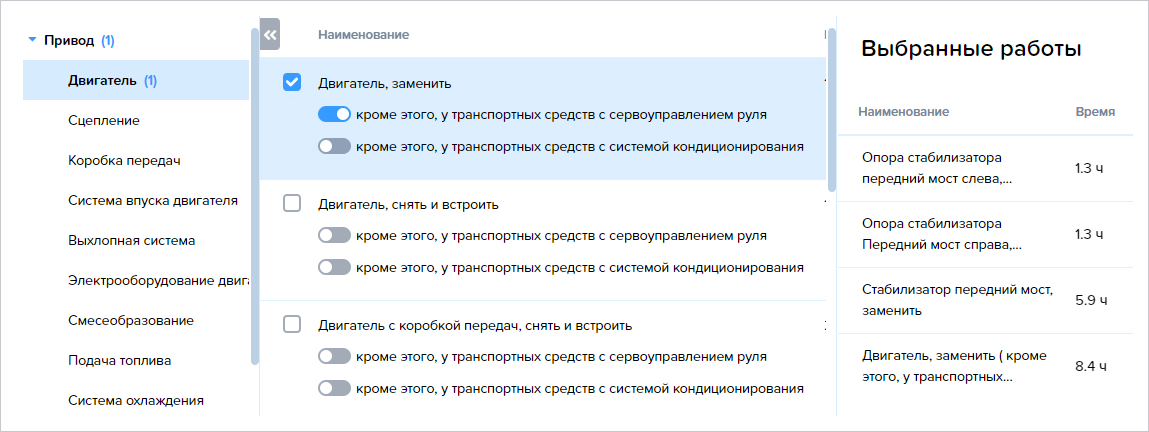This screenshot has height=432, width=1149.
Task: Select Система охлаждения category
Action: pos(136,401)
